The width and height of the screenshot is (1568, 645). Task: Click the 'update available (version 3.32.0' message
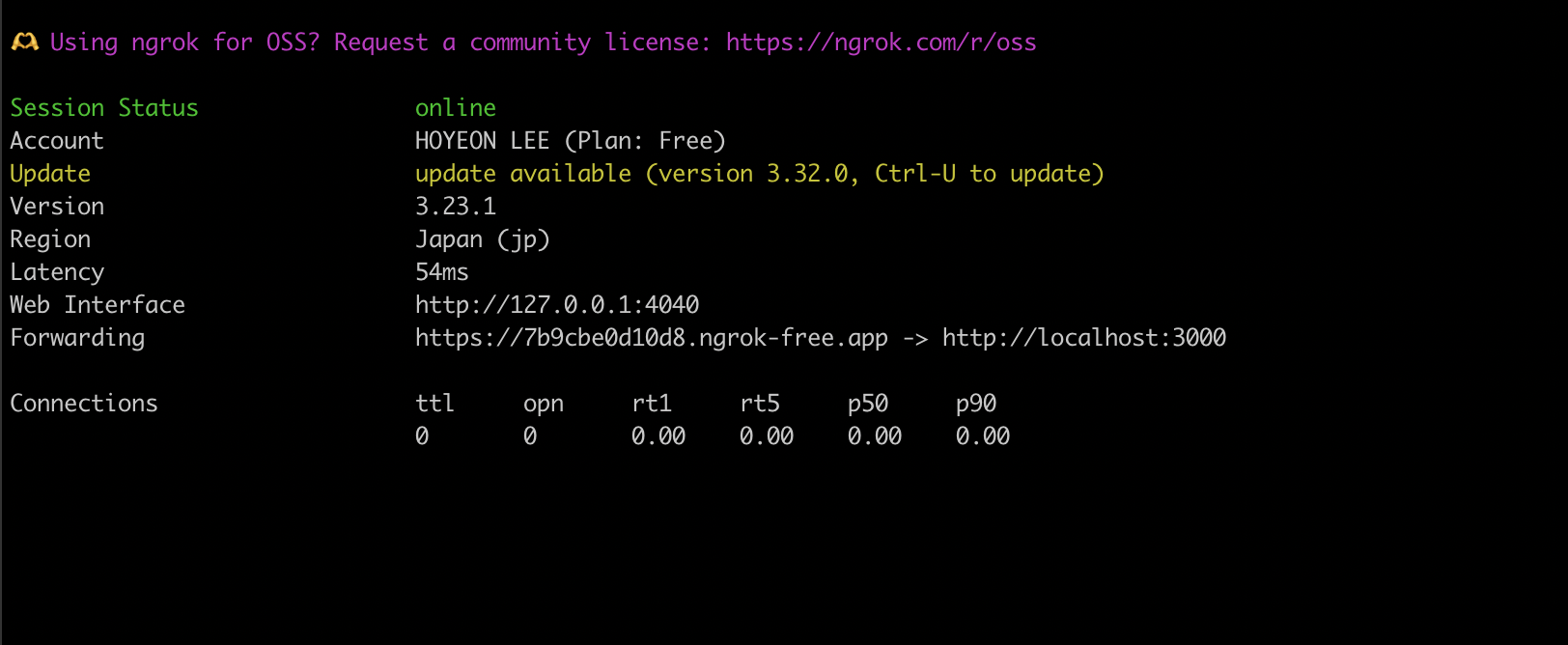coord(631,174)
